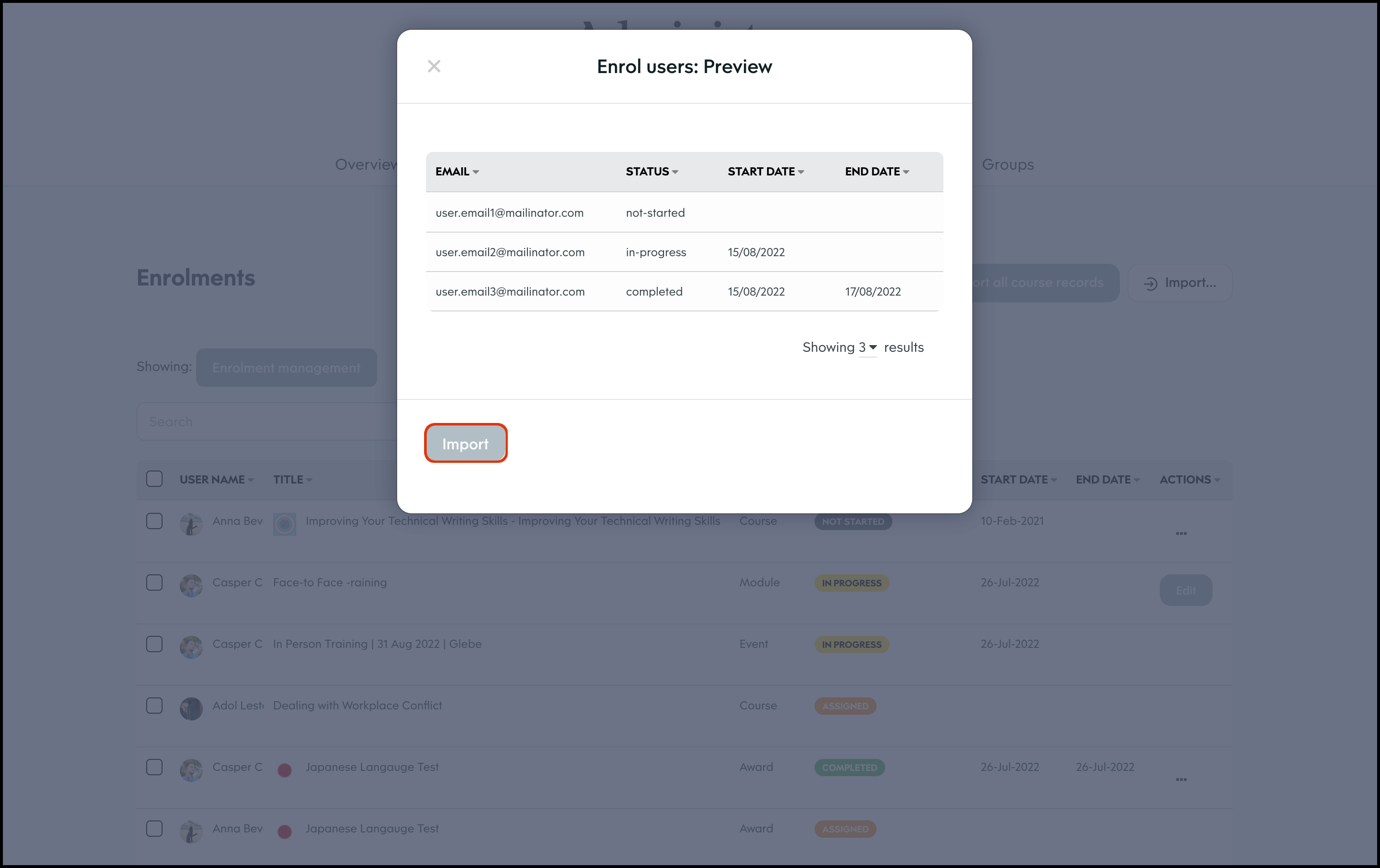The height and width of the screenshot is (868, 1380).
Task: Click the Import button in dialog
Action: 465,444
